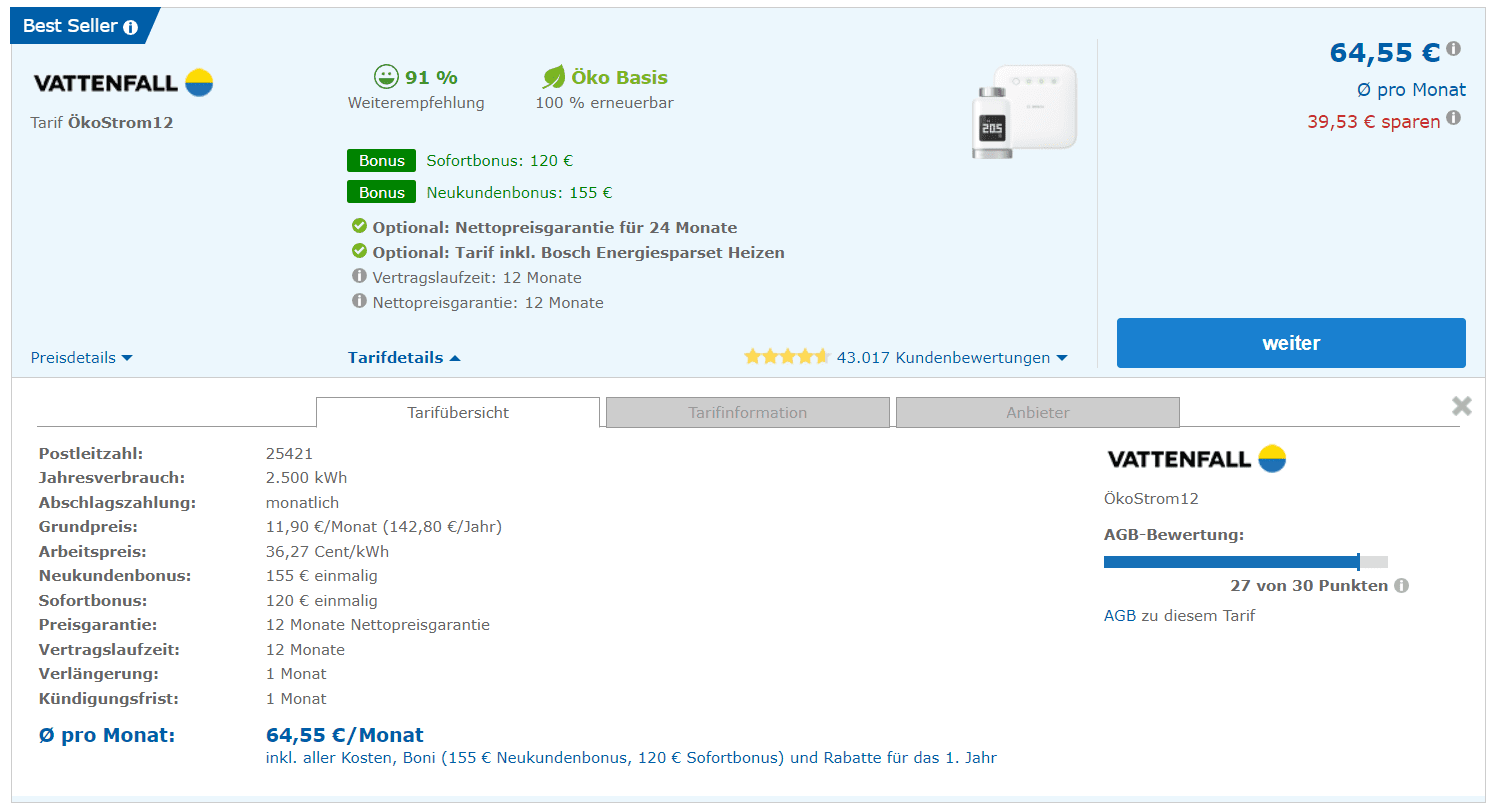Click the inkl. aller Kosten, Boni note

point(631,758)
